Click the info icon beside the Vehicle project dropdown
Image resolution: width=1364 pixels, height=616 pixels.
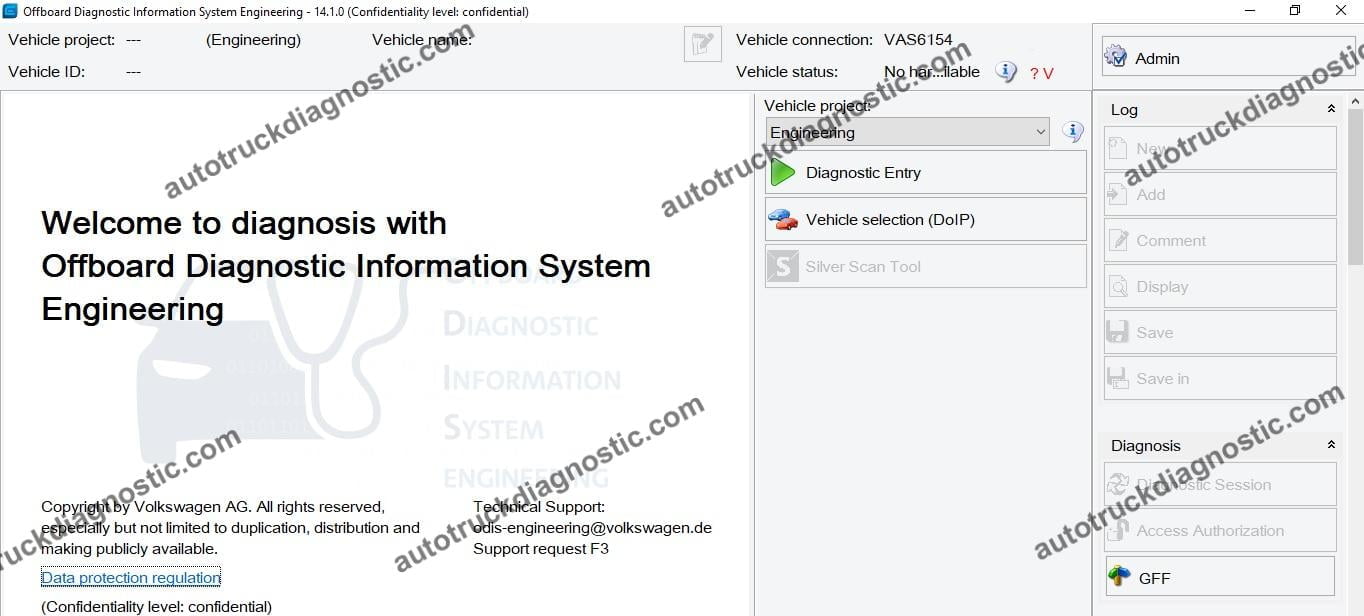click(x=1072, y=131)
